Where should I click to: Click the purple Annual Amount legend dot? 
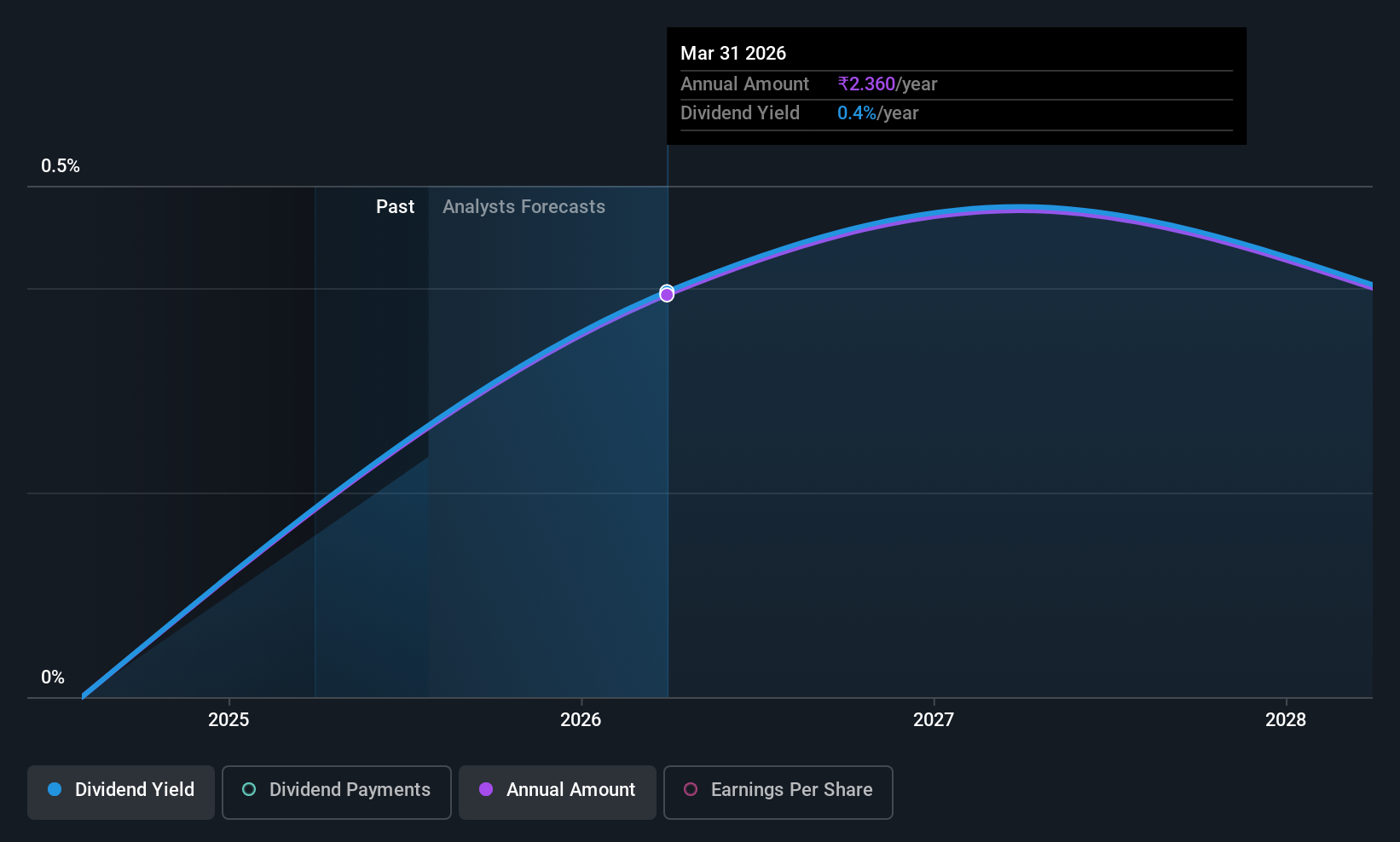486,789
